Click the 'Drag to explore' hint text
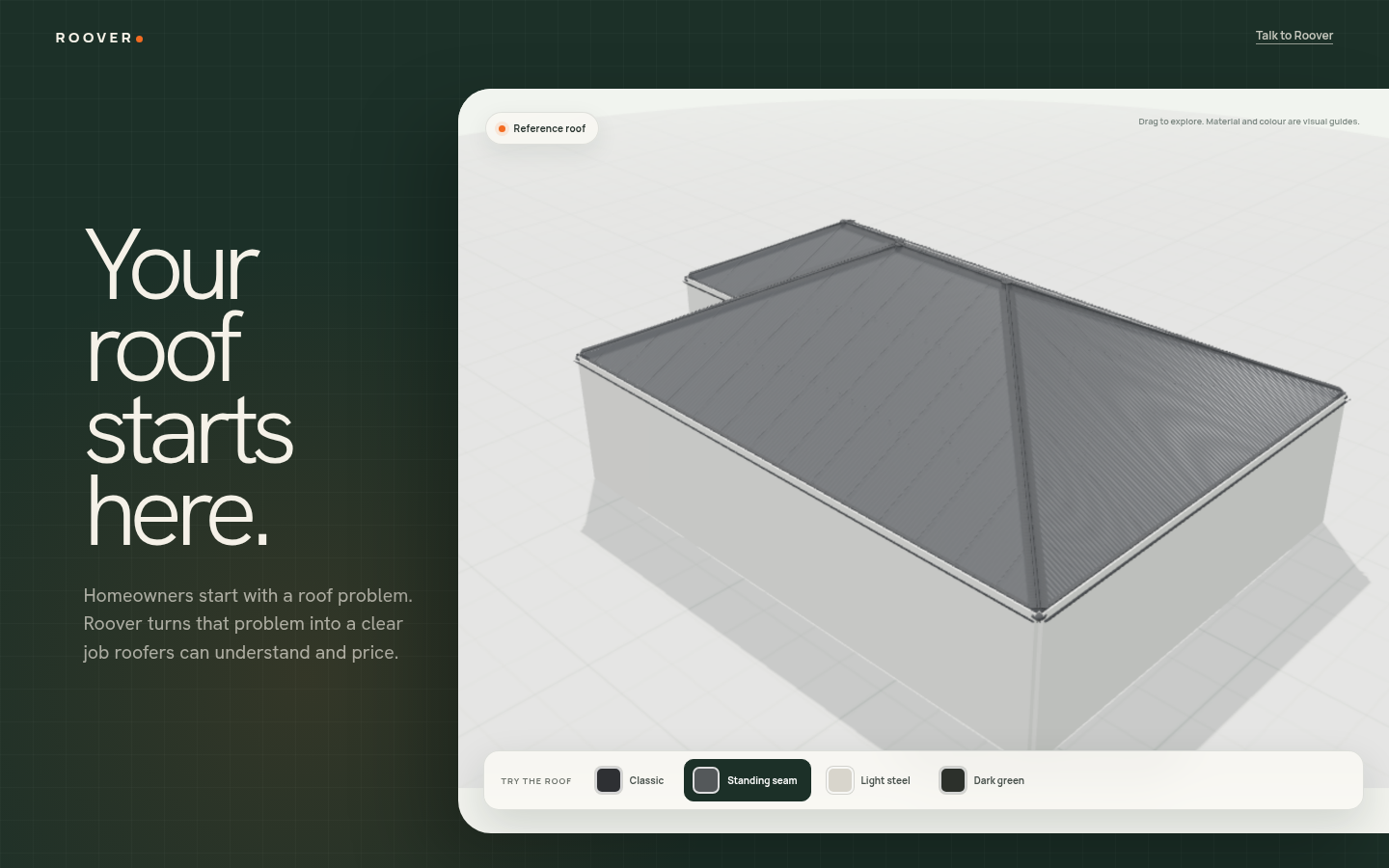Screen dimensions: 1389x868 point(1248,122)
